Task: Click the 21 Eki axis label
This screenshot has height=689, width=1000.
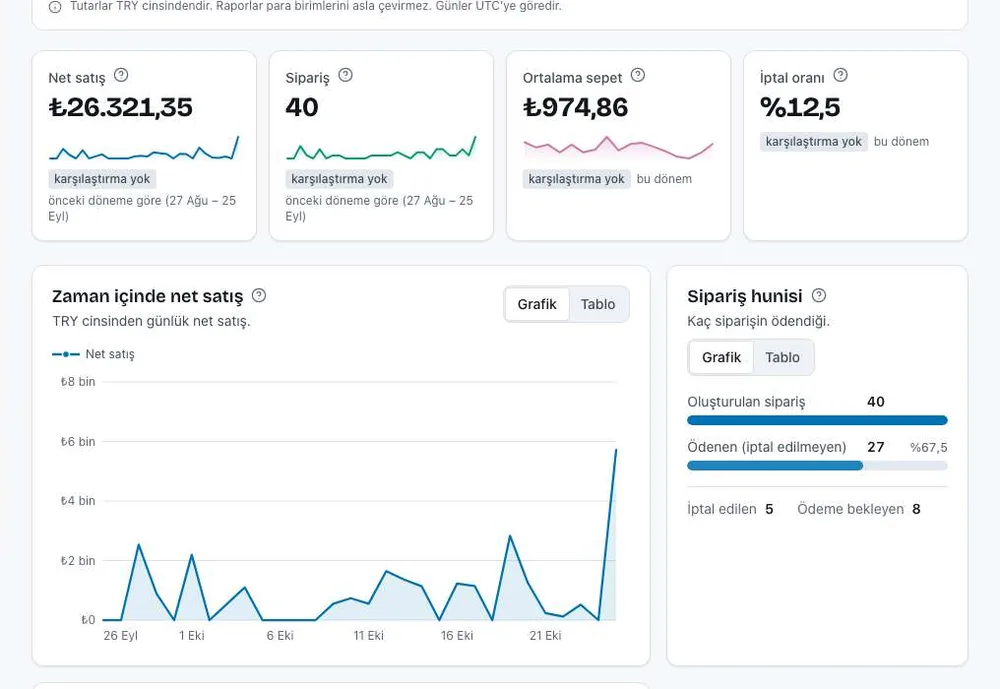Action: tap(545, 635)
